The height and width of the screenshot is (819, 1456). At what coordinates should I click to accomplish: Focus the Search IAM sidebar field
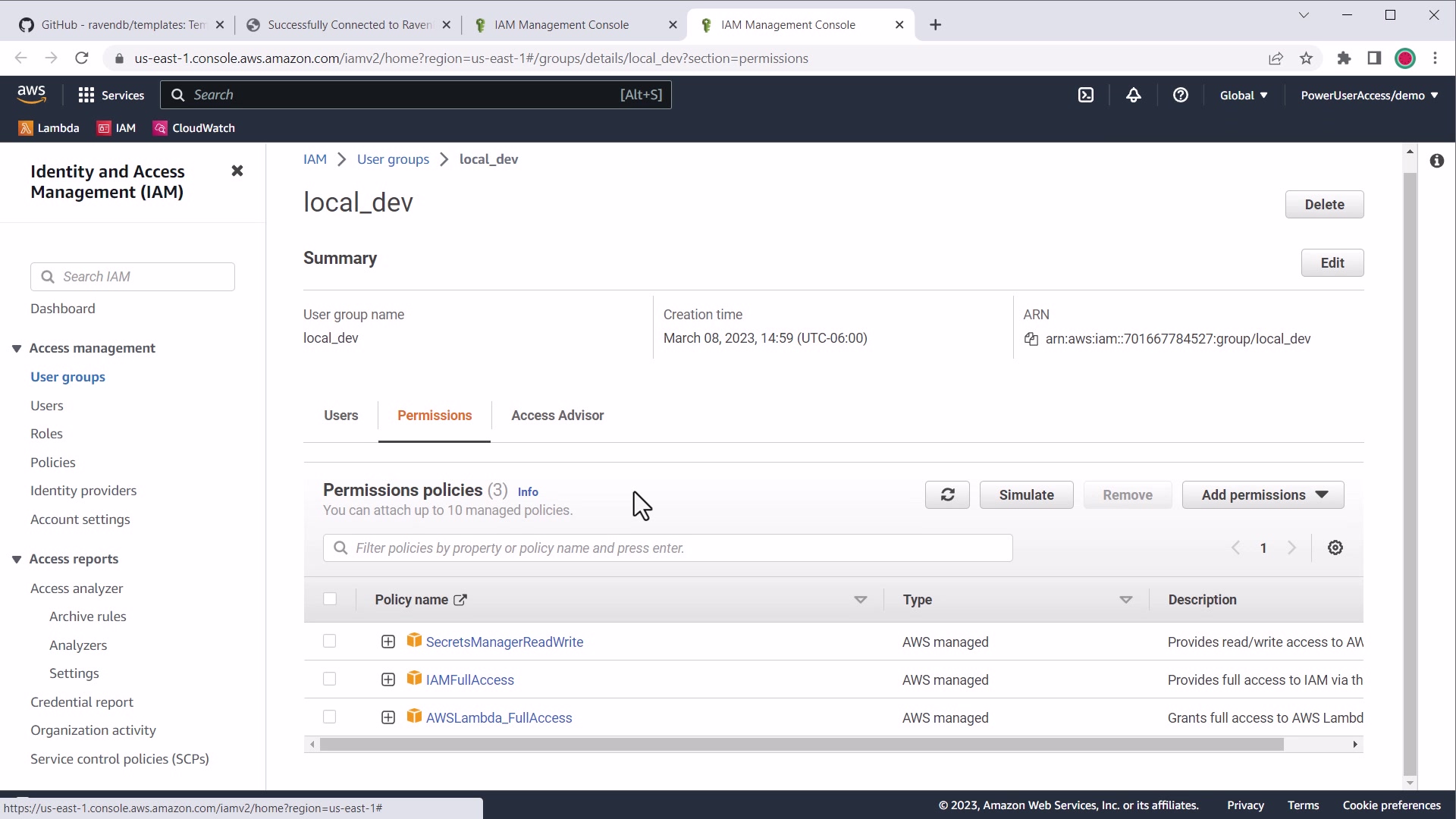[133, 277]
